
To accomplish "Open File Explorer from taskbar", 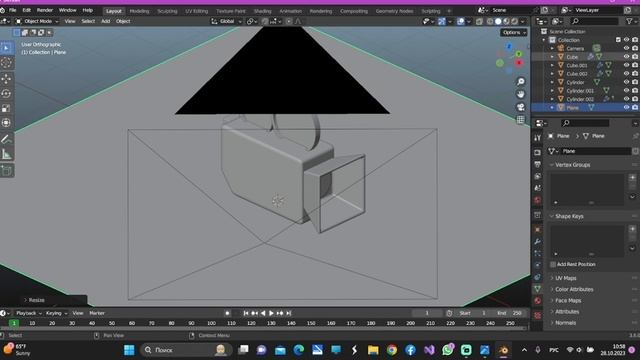I will pyautogui.click(x=373, y=350).
